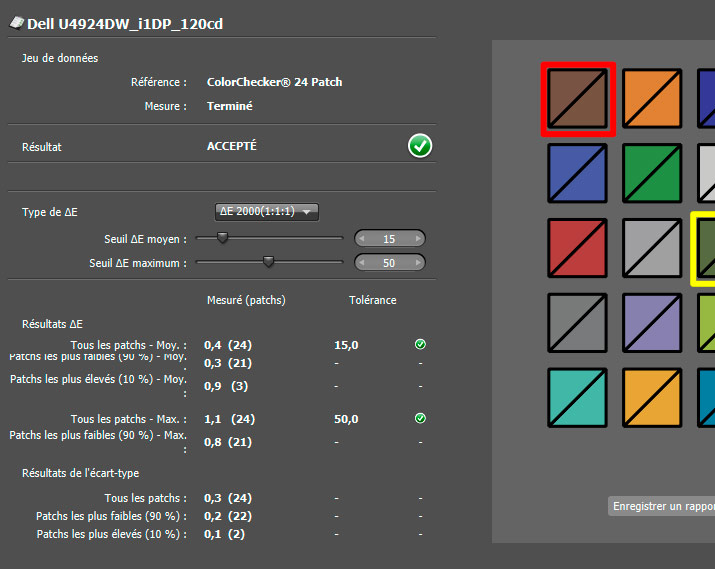The image size is (715, 569).
Task: Decrease Seuil ΔE maximum with left arrow
Action: pyautogui.click(x=362, y=263)
